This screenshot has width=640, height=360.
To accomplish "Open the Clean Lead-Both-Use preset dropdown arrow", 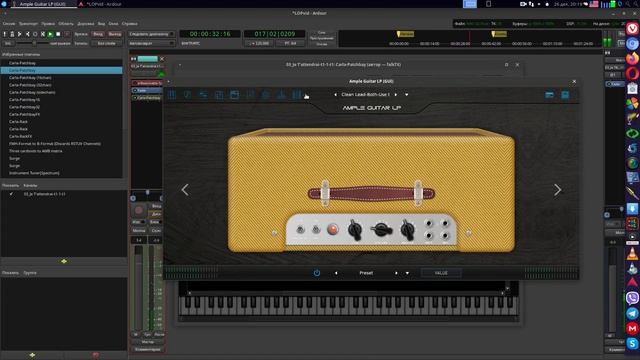I will pos(407,95).
